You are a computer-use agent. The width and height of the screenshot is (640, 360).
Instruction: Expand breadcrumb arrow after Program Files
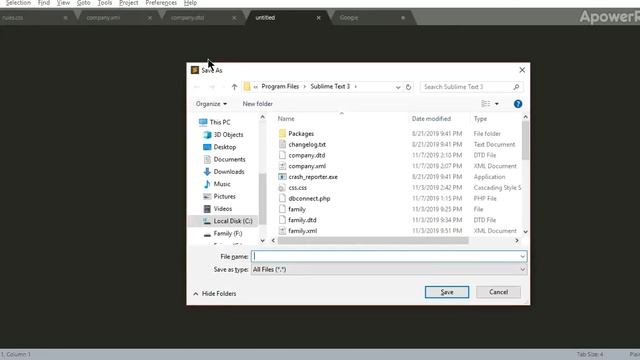pos(304,87)
